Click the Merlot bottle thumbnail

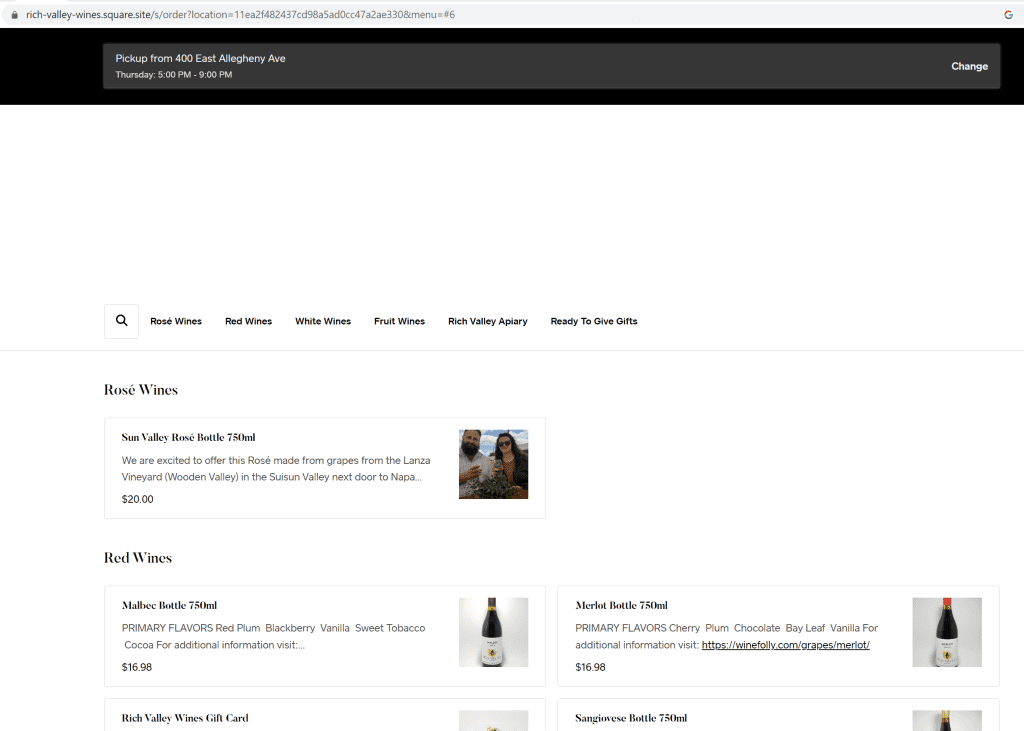[x=946, y=632]
